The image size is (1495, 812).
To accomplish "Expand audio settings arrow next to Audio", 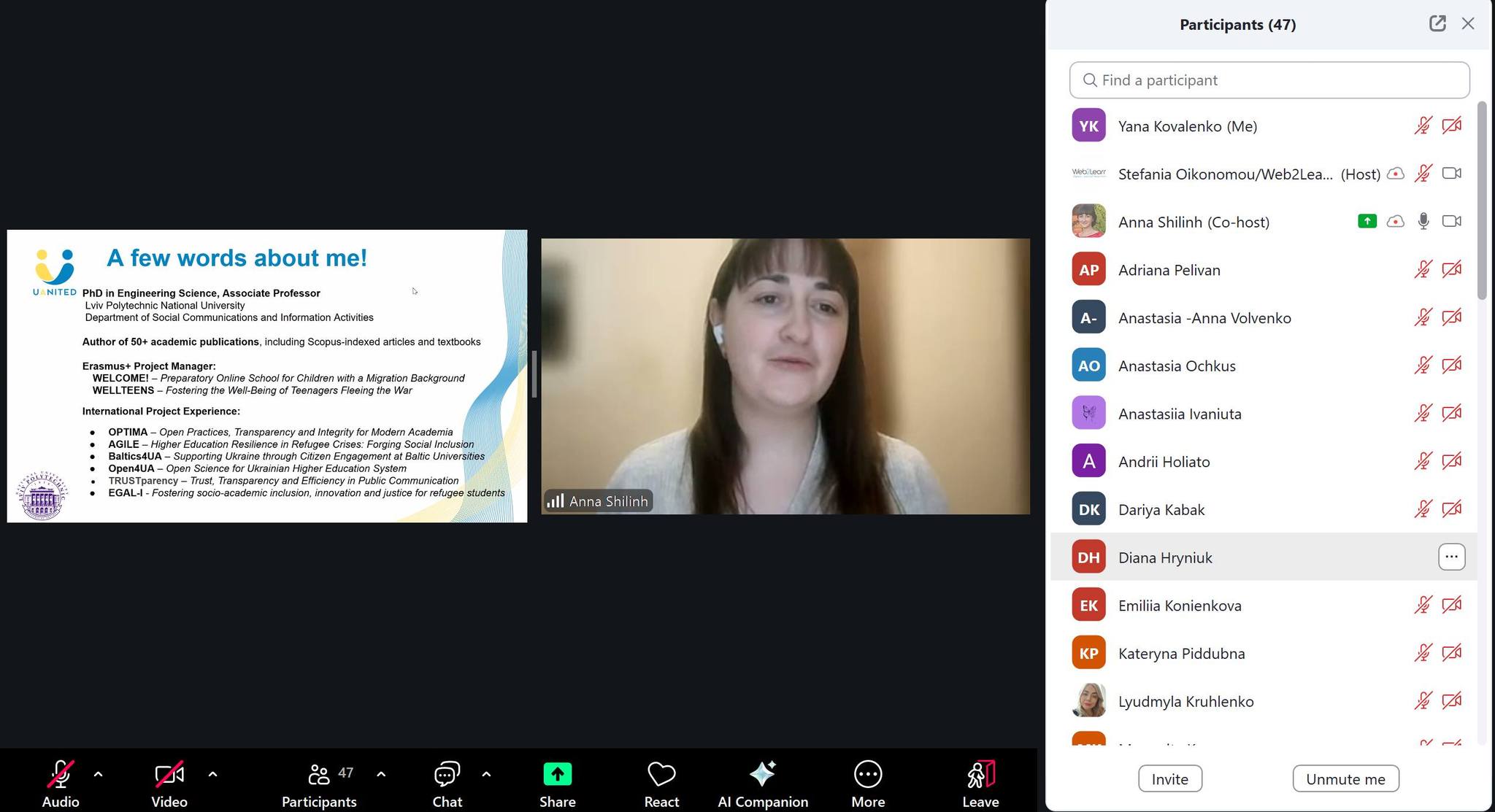I will (99, 774).
